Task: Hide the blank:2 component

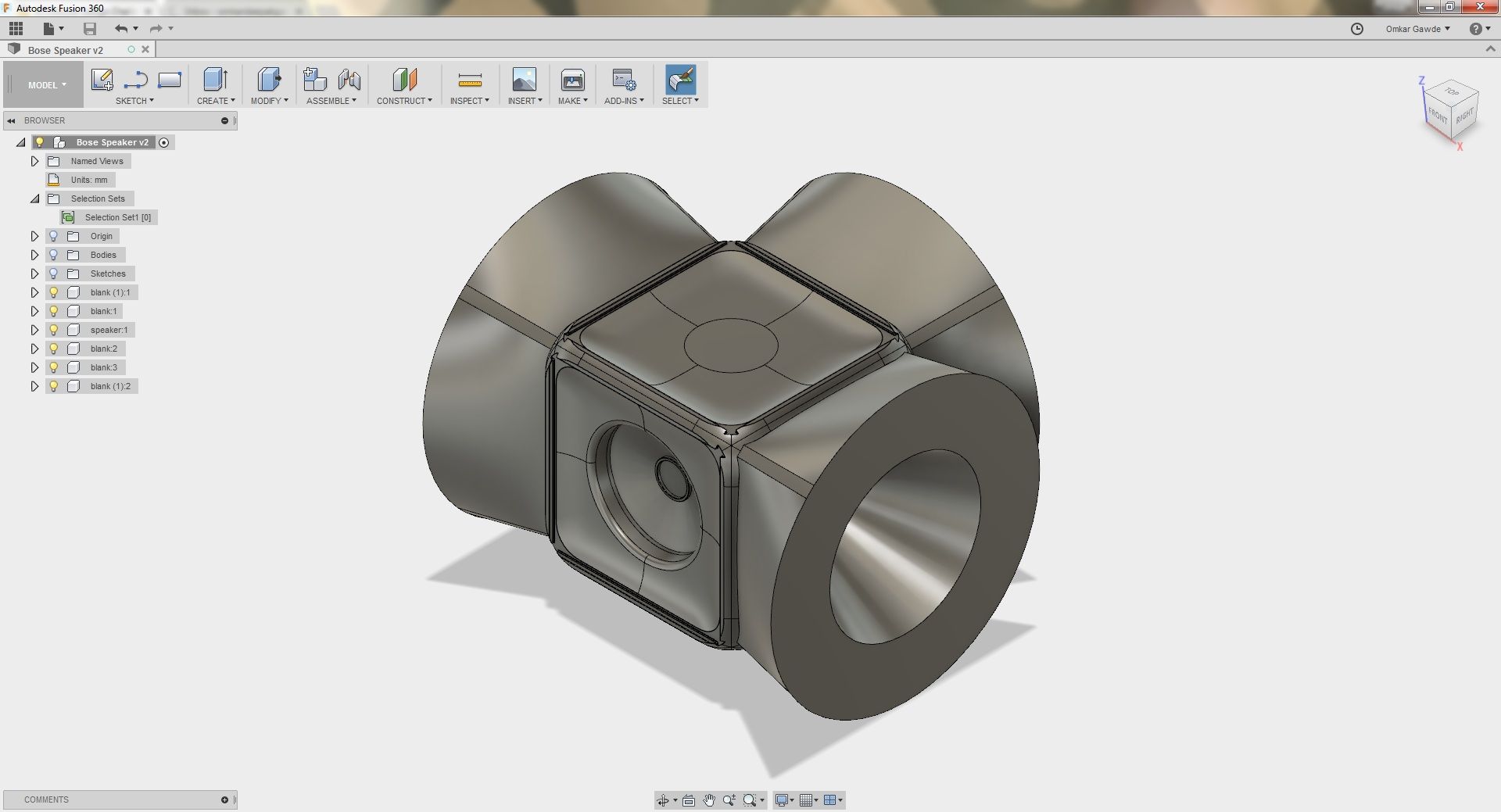Action: point(53,349)
